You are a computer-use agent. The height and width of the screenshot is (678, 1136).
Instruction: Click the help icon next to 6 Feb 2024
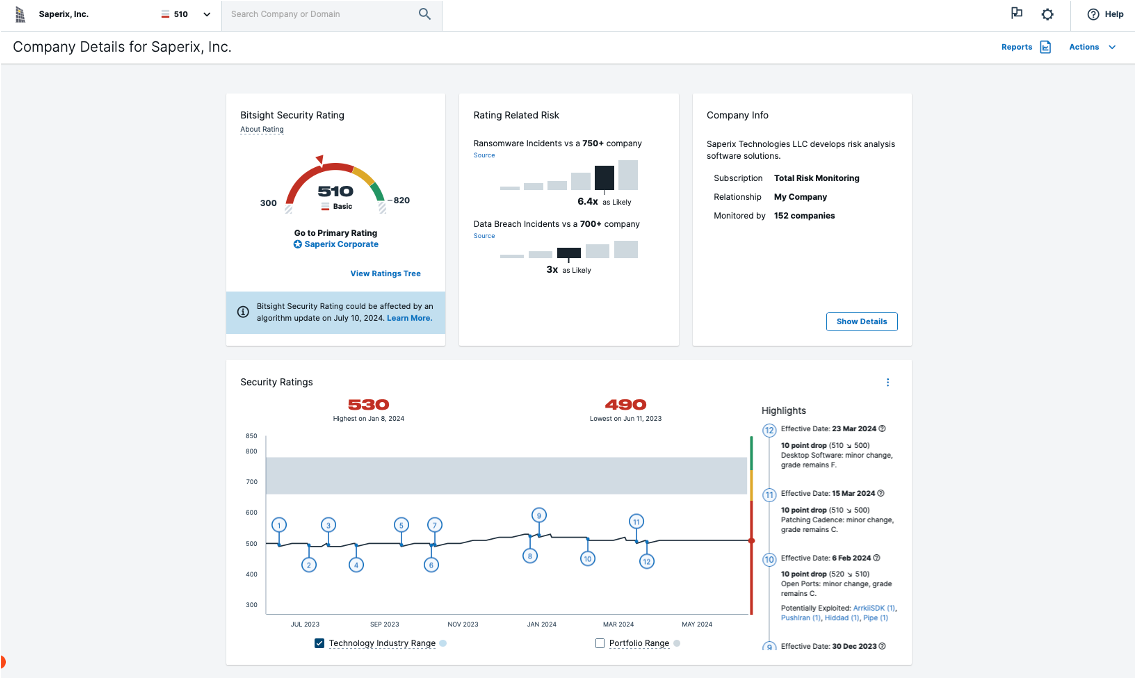tap(877, 558)
